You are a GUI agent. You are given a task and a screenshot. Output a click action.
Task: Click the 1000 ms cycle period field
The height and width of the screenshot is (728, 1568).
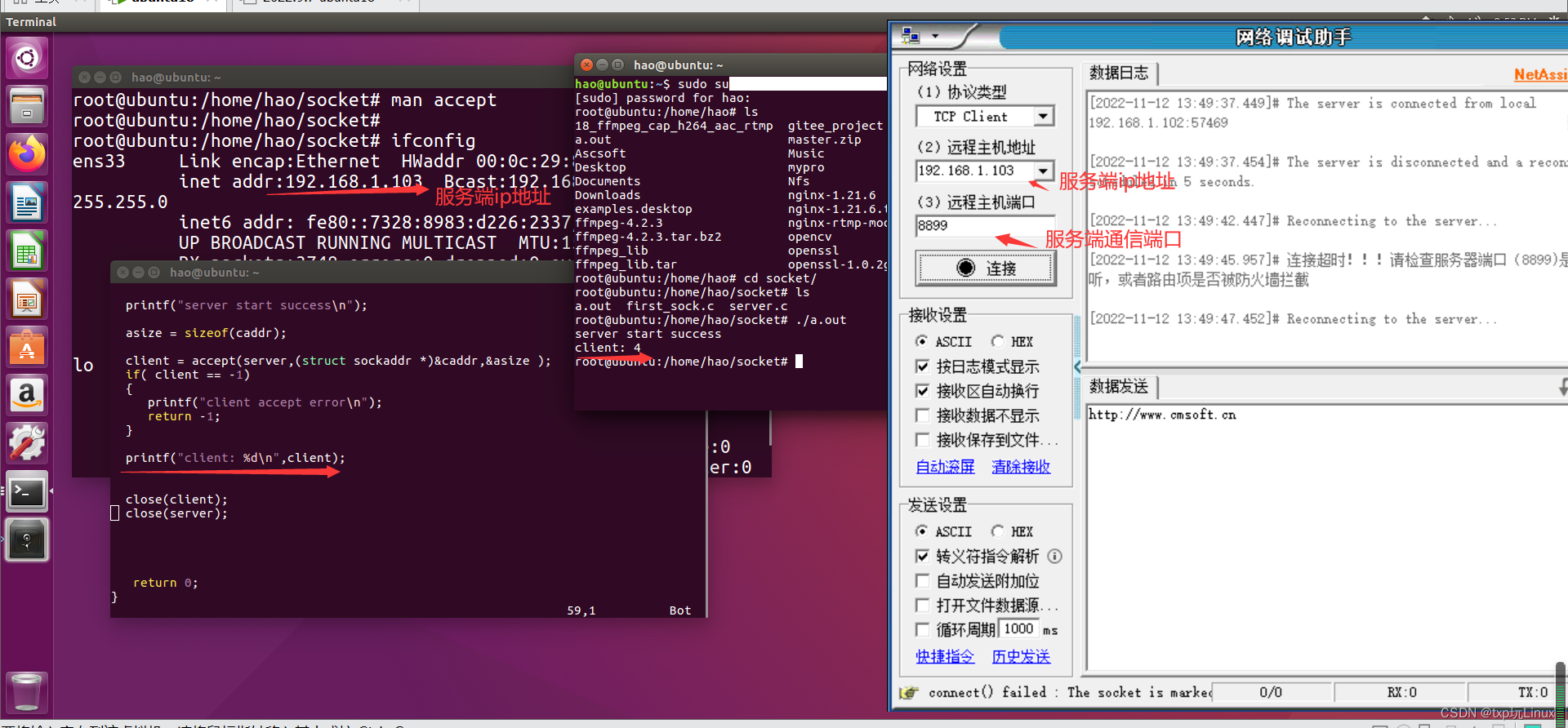pyautogui.click(x=1018, y=628)
